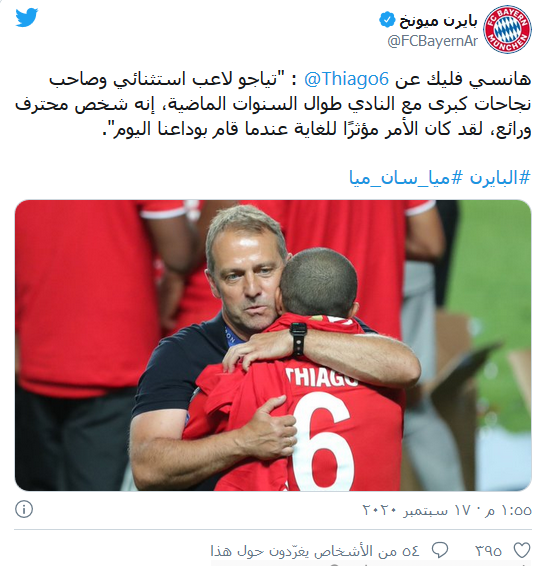
Task: Click the tweet info circle icon
Action: (x=24, y=509)
